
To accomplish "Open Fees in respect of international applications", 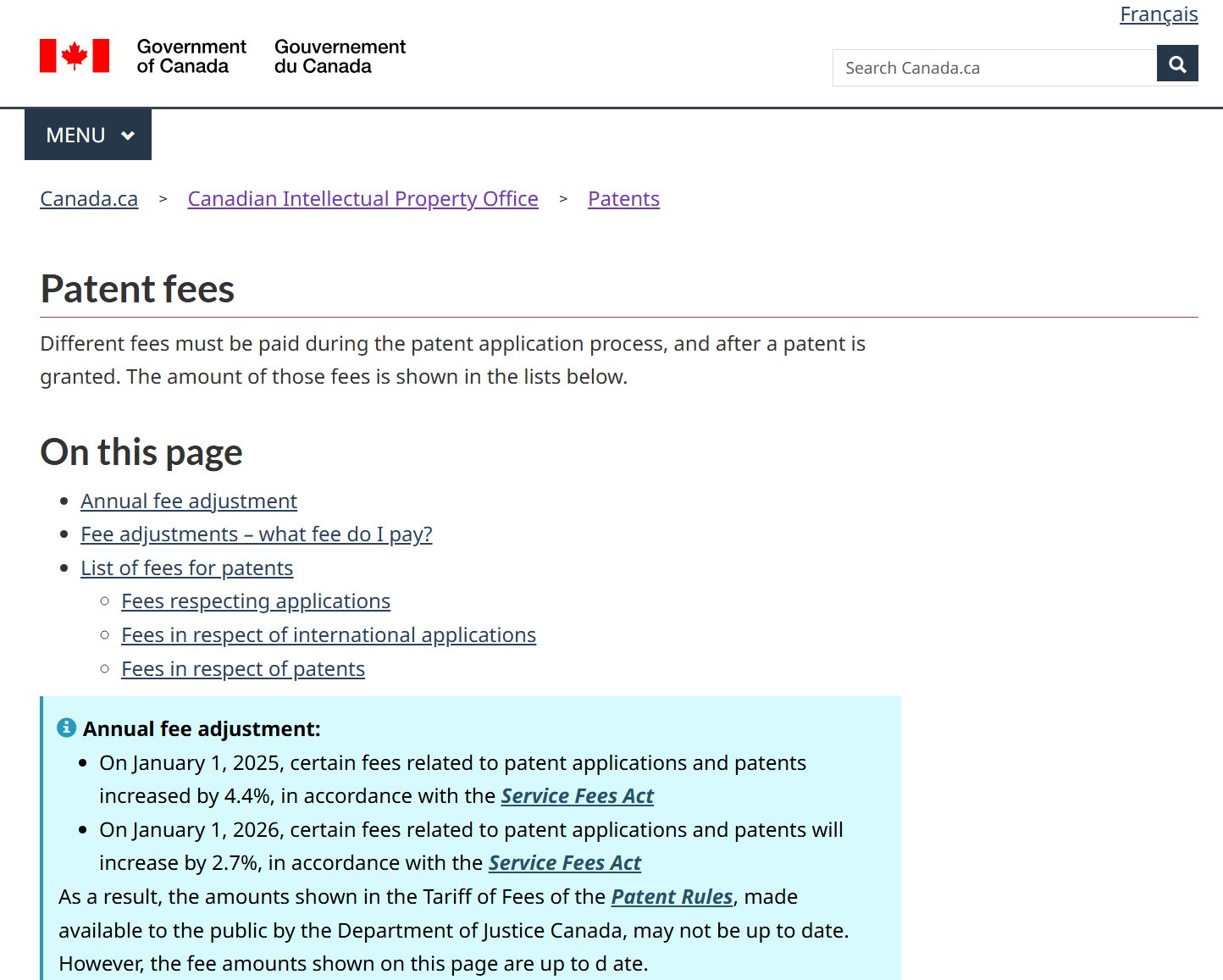I will coord(328,635).
